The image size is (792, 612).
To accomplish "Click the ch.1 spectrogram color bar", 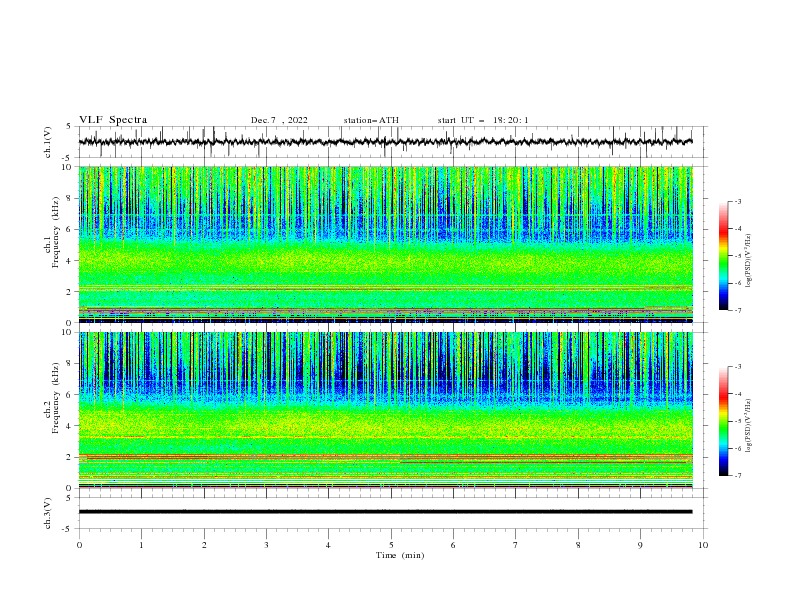I will 723,256.
